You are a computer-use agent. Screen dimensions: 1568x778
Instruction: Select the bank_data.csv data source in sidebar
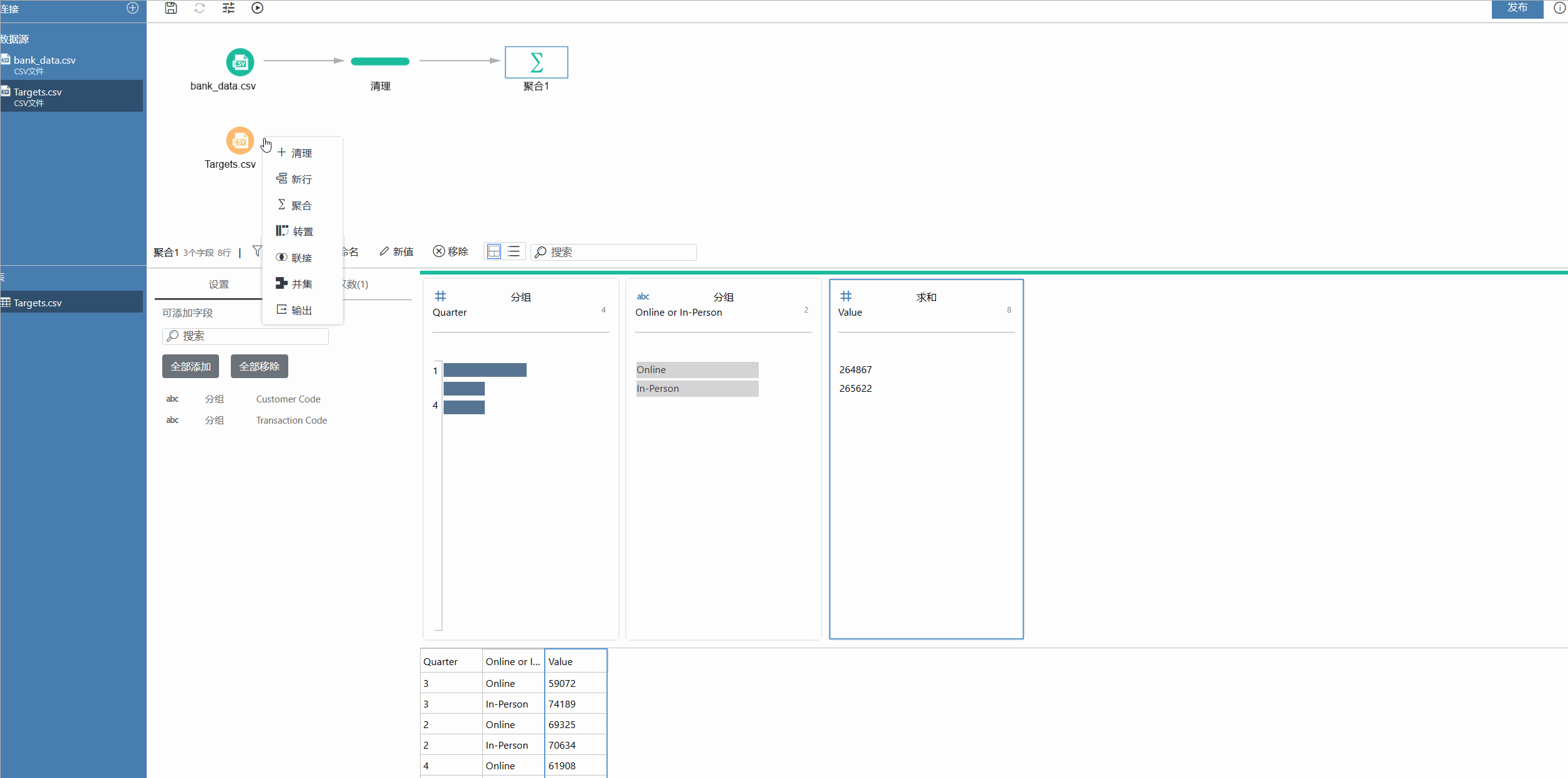click(72, 64)
